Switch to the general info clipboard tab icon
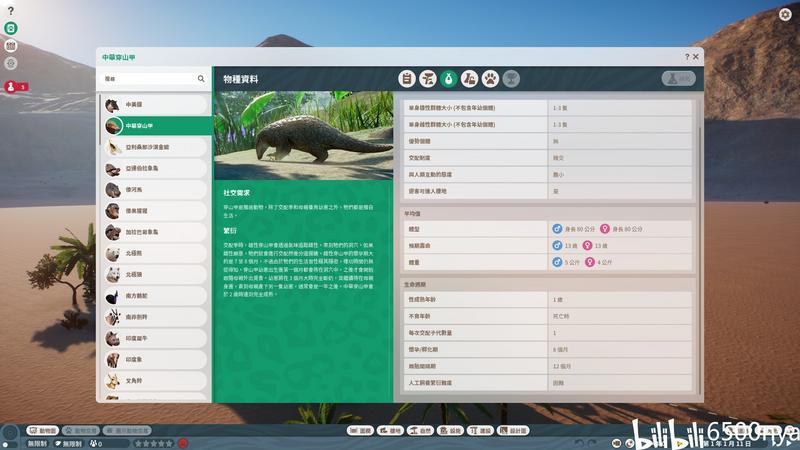The image size is (800, 450). (x=407, y=79)
